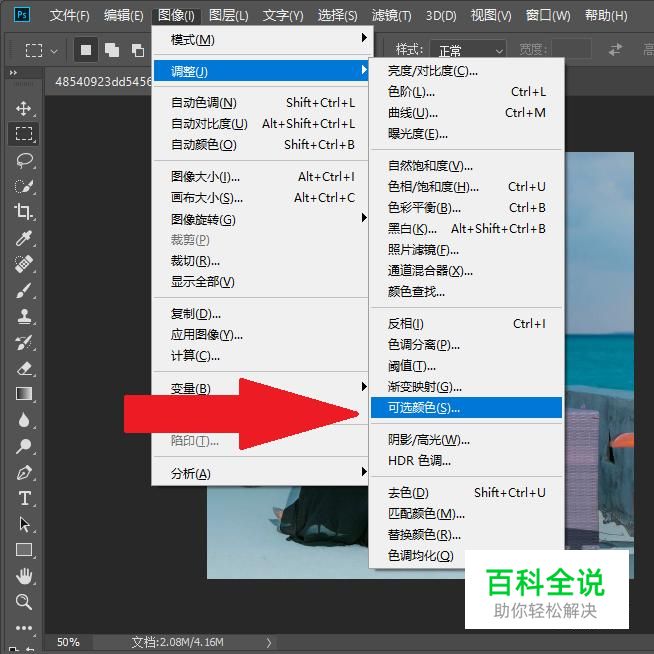Click 图像大小(I) image size
654x654 pixels.
pos(261,176)
